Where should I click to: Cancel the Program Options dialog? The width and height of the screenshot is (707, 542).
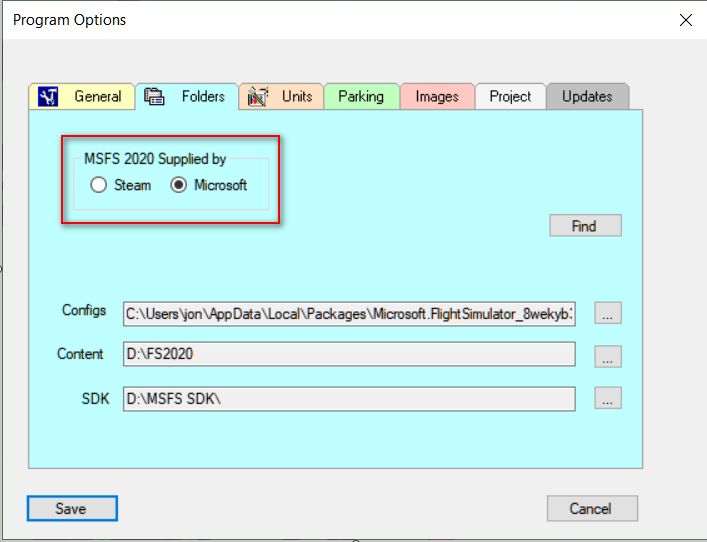click(592, 509)
